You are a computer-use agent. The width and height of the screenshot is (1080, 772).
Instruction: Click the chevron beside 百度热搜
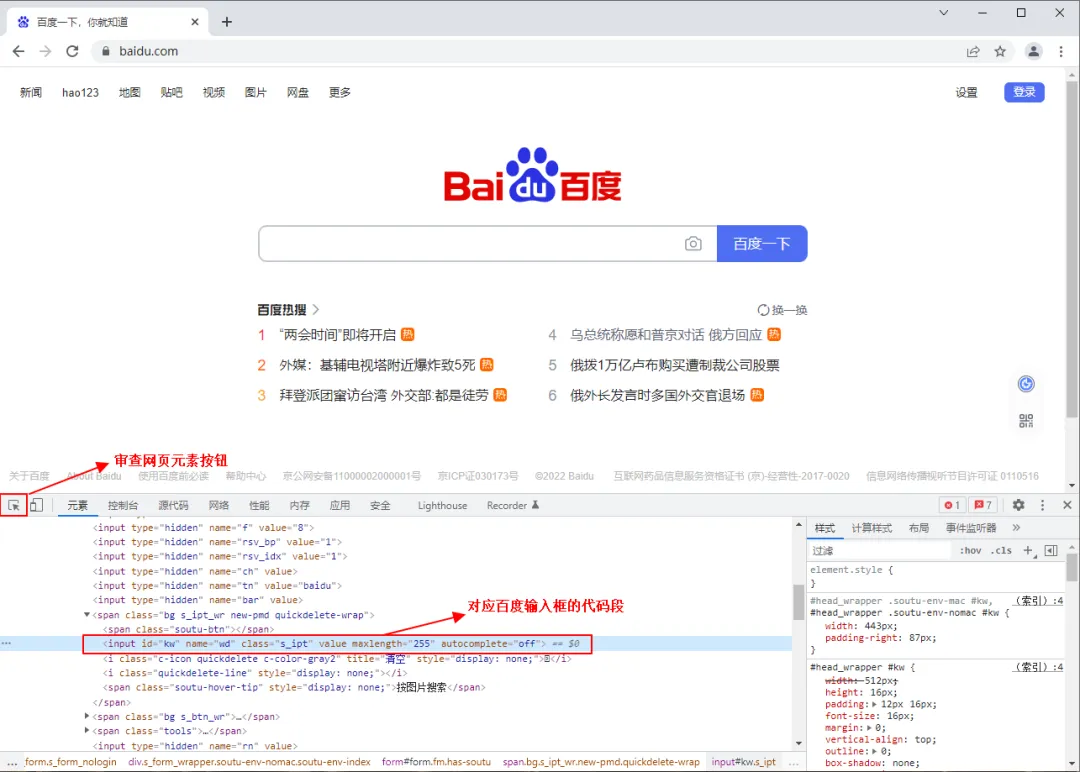pyautogui.click(x=315, y=310)
